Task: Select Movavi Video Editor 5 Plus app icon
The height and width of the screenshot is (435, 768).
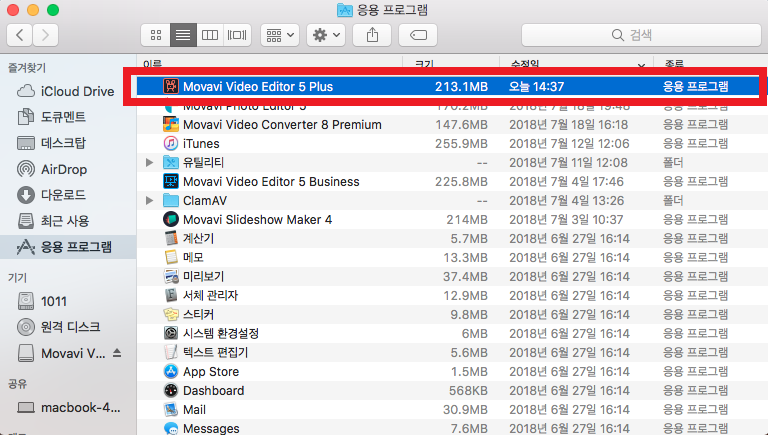Action: [170, 87]
